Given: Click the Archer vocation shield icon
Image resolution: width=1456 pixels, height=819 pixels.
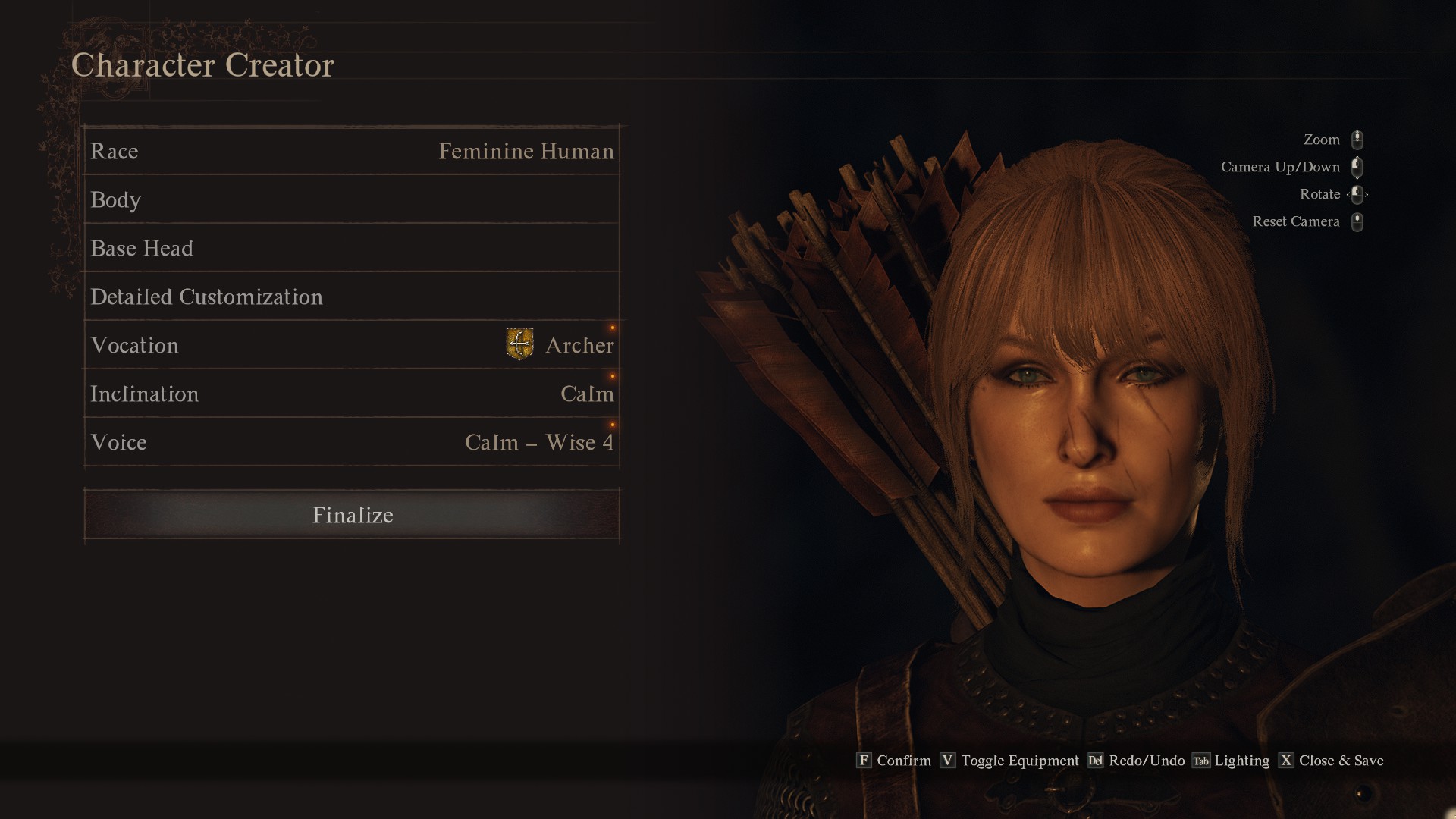Looking at the screenshot, I should click(x=519, y=344).
